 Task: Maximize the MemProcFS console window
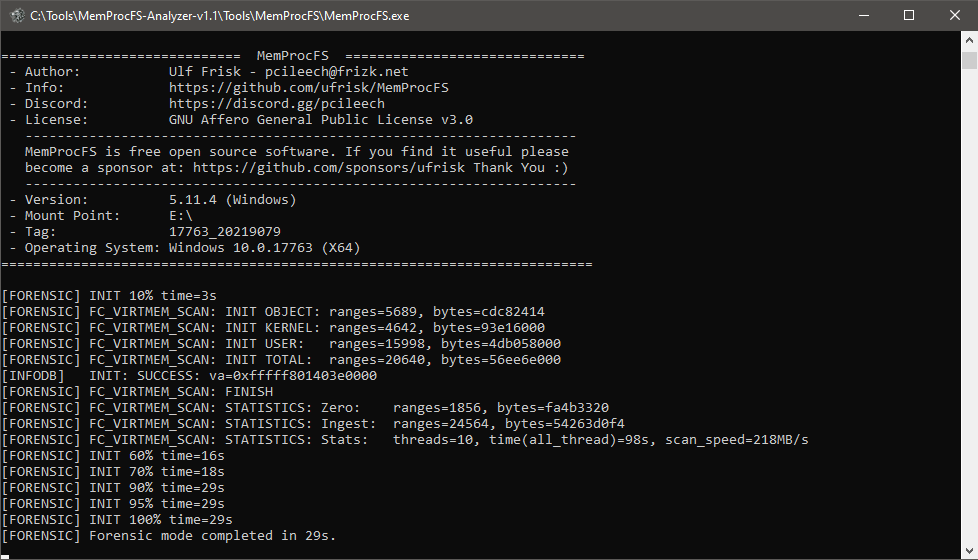point(908,15)
